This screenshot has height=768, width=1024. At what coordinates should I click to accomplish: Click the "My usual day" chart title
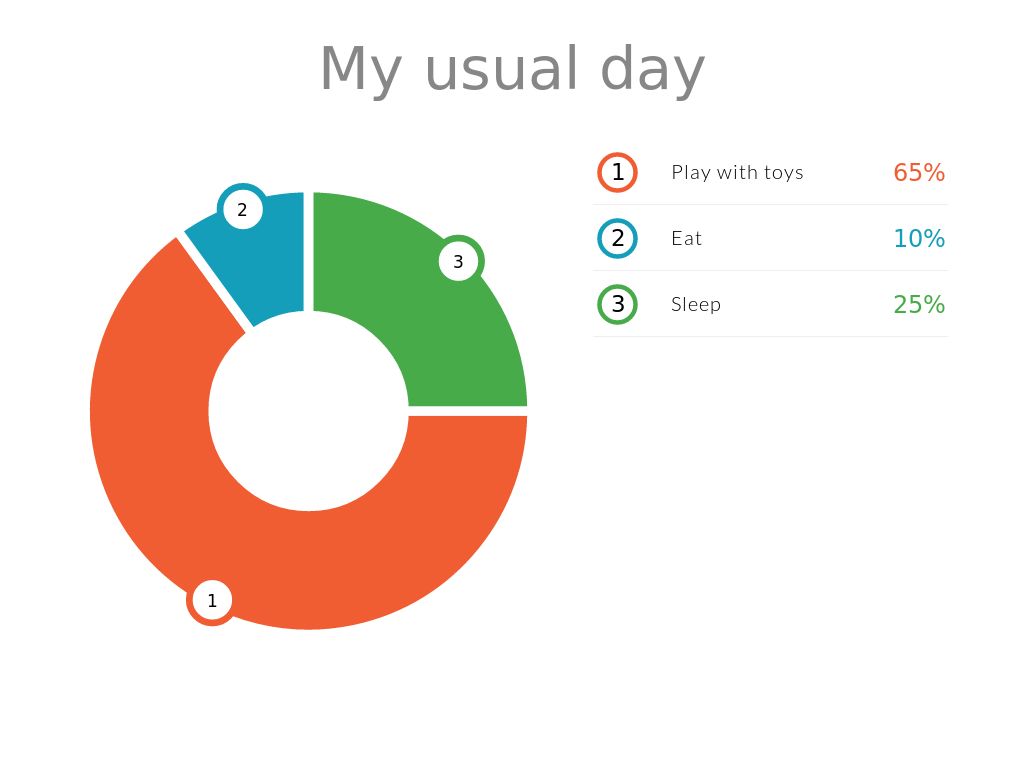(x=512, y=69)
